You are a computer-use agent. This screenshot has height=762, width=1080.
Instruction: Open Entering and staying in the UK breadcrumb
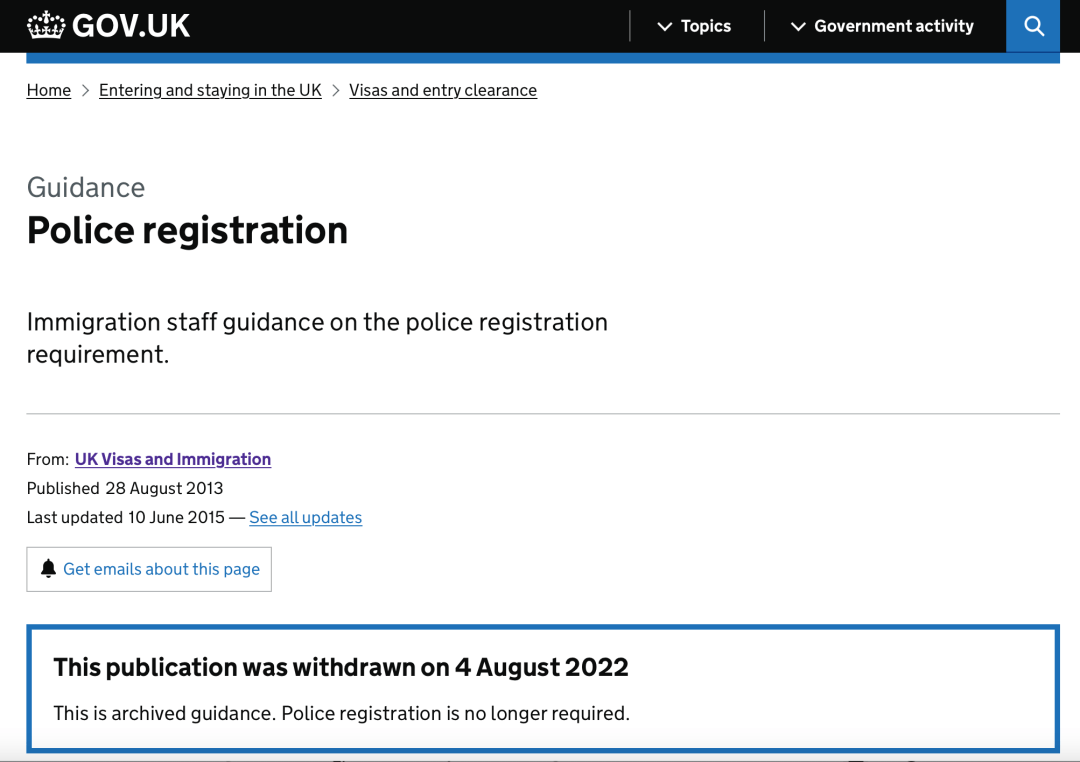coord(210,90)
